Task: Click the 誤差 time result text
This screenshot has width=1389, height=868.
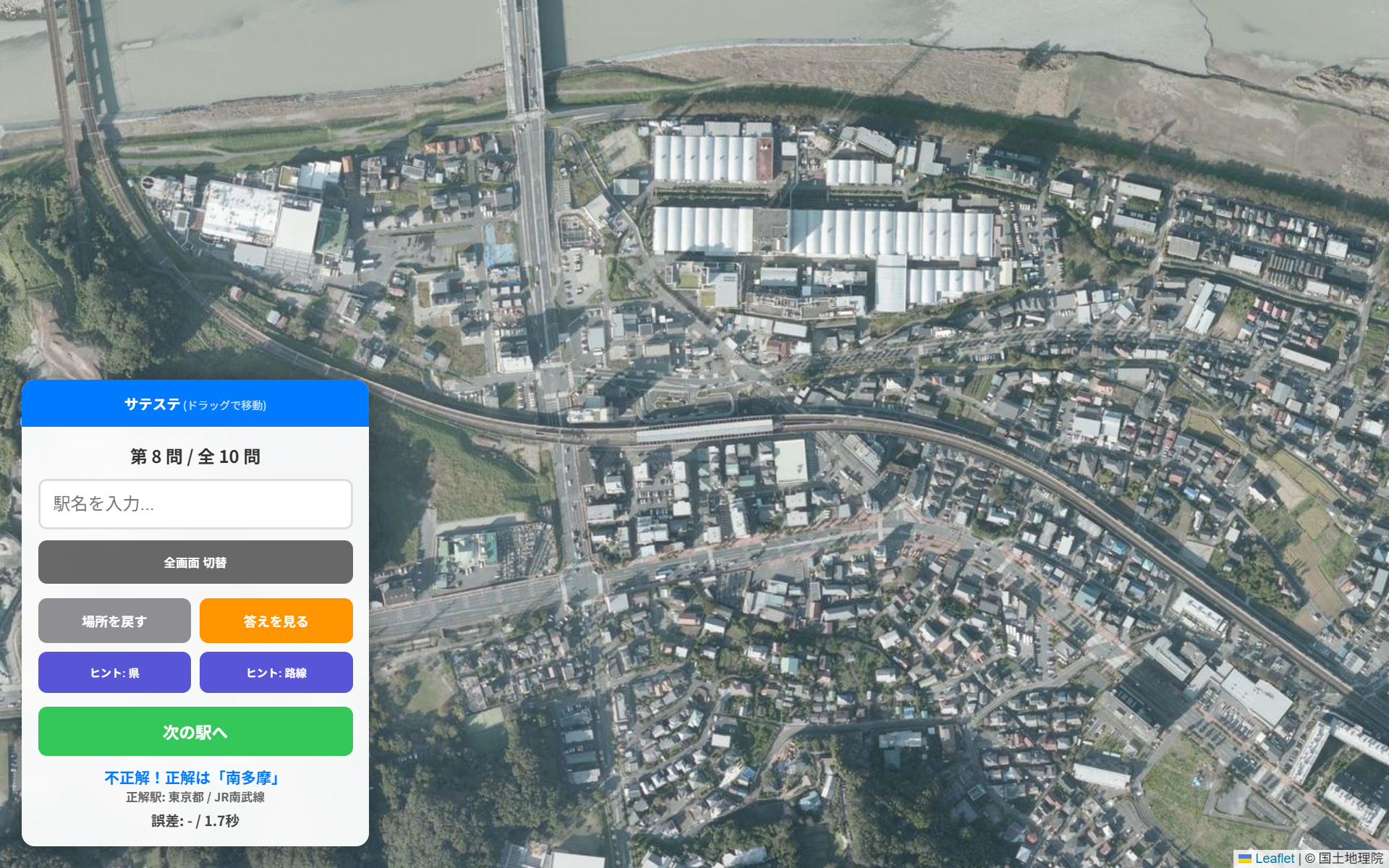Action: tap(195, 821)
